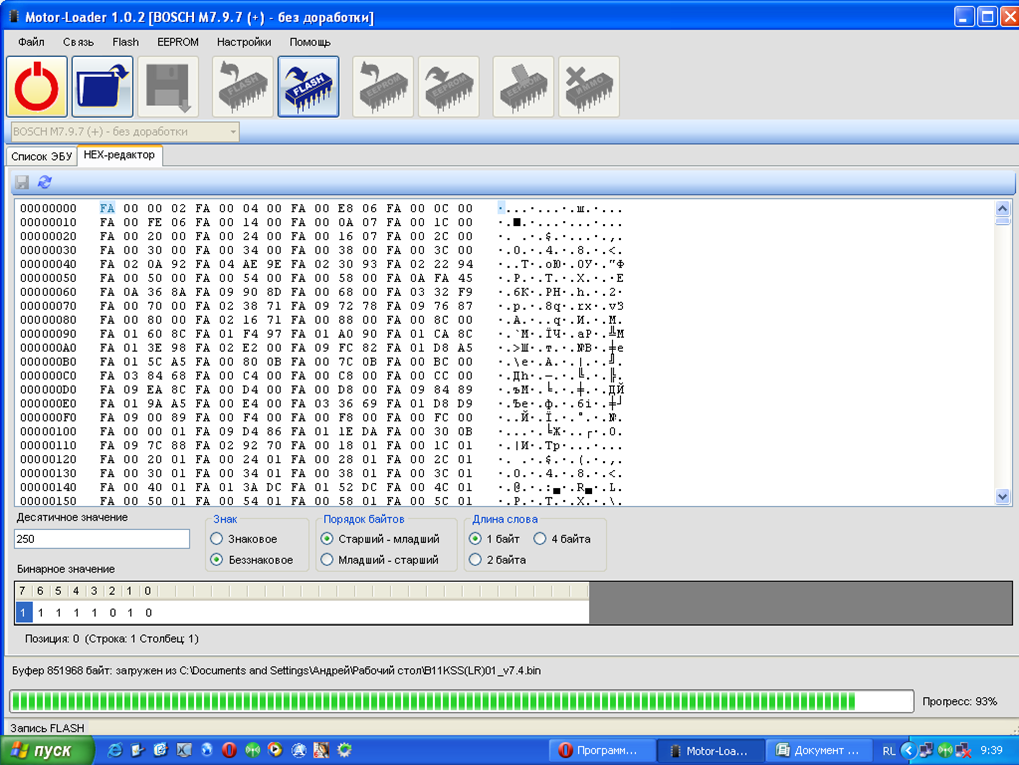This screenshot has width=1019, height=765.
Task: Click the Read EEPROM chip icon
Action: 383,87
